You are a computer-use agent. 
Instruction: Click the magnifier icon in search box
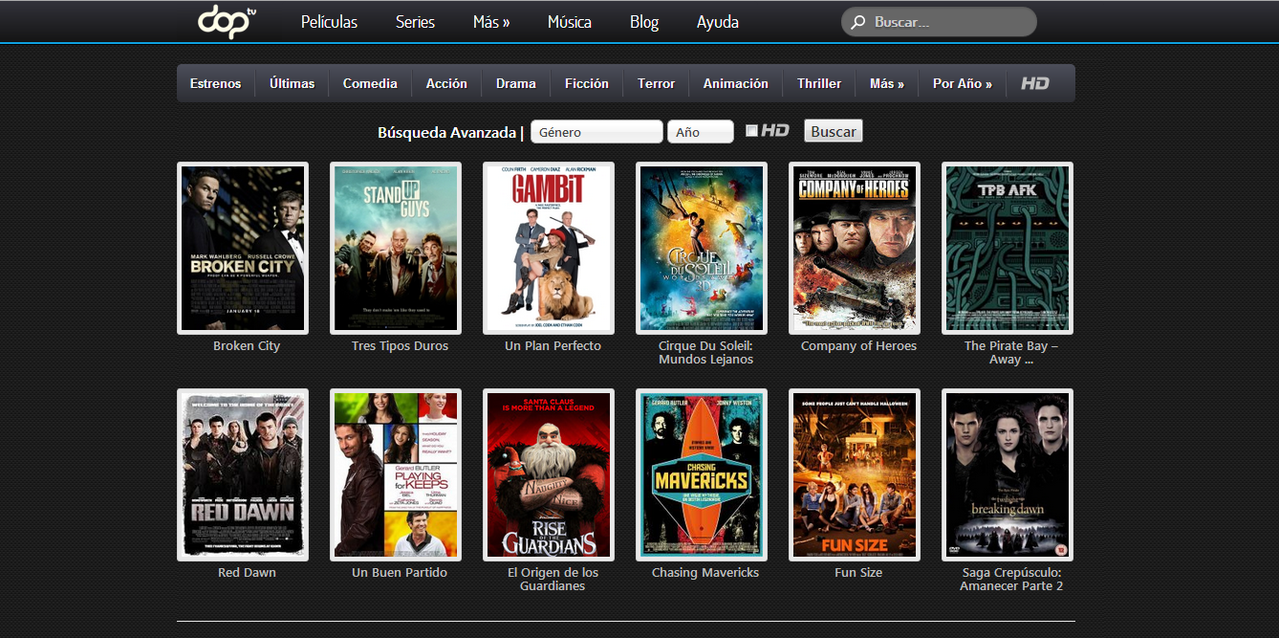pos(858,22)
